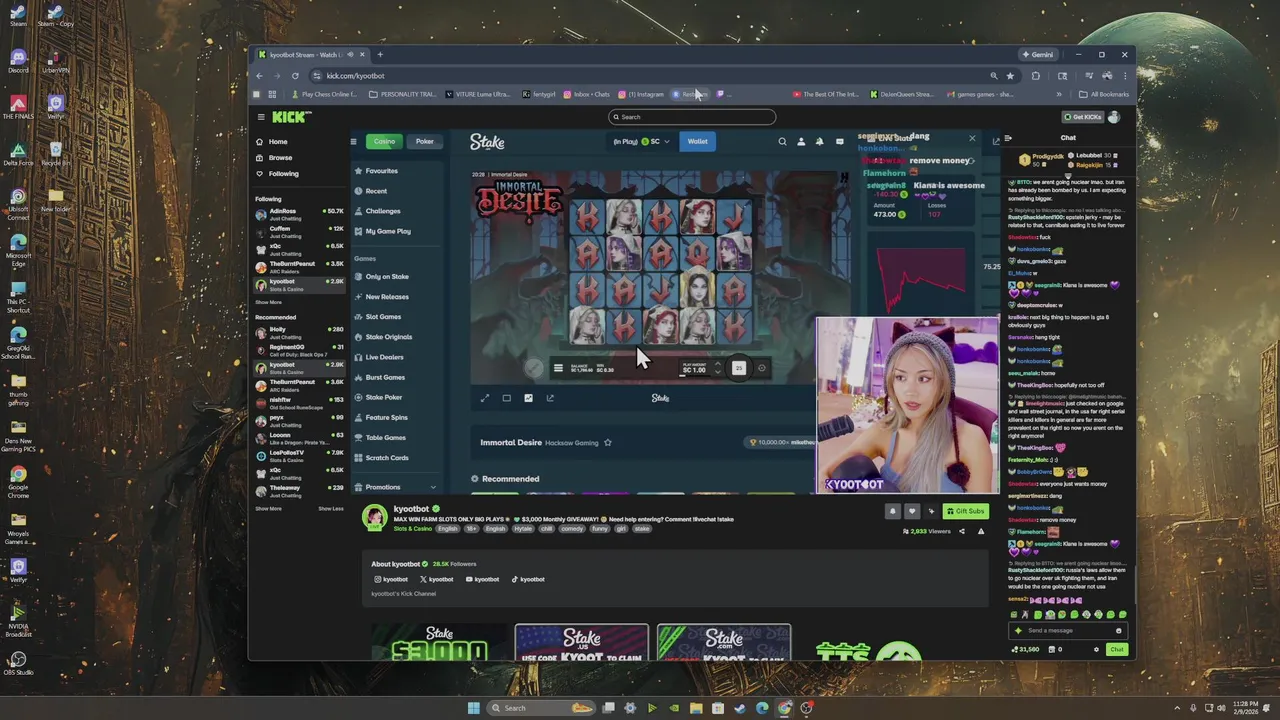This screenshot has height=720, width=1280.
Task: Click the green Chat send button
Action: click(1116, 650)
